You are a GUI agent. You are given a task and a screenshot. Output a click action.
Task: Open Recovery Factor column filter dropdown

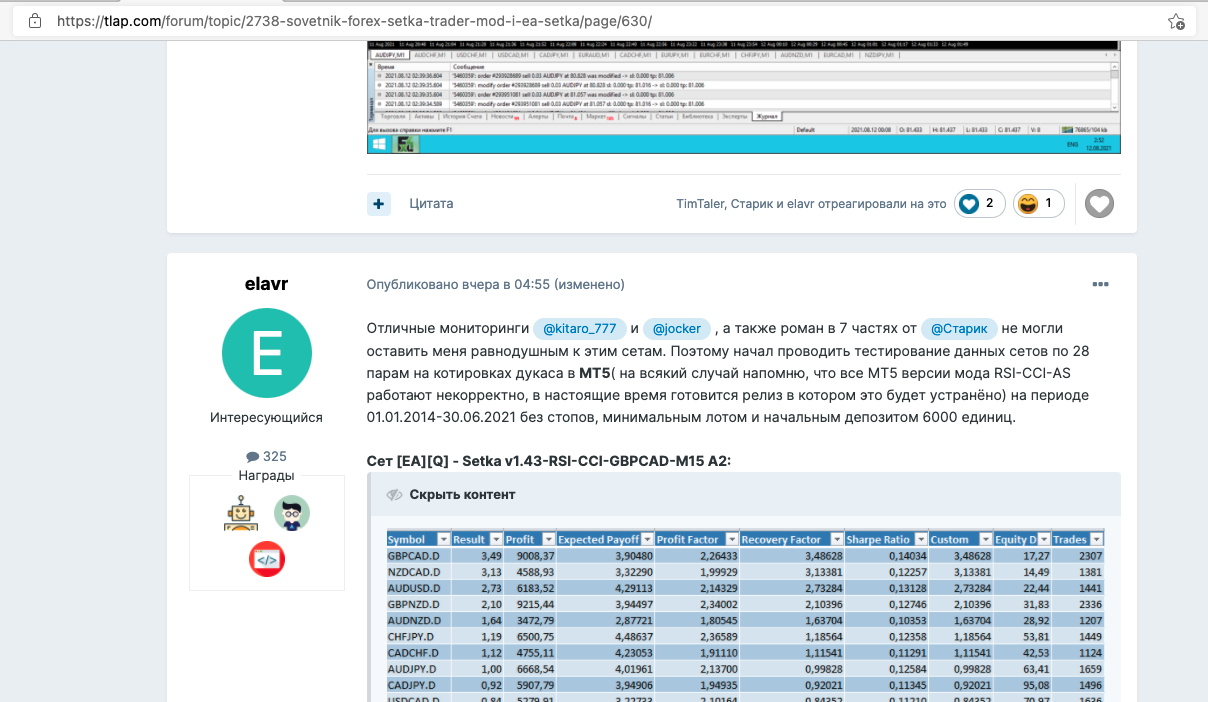pyautogui.click(x=837, y=539)
